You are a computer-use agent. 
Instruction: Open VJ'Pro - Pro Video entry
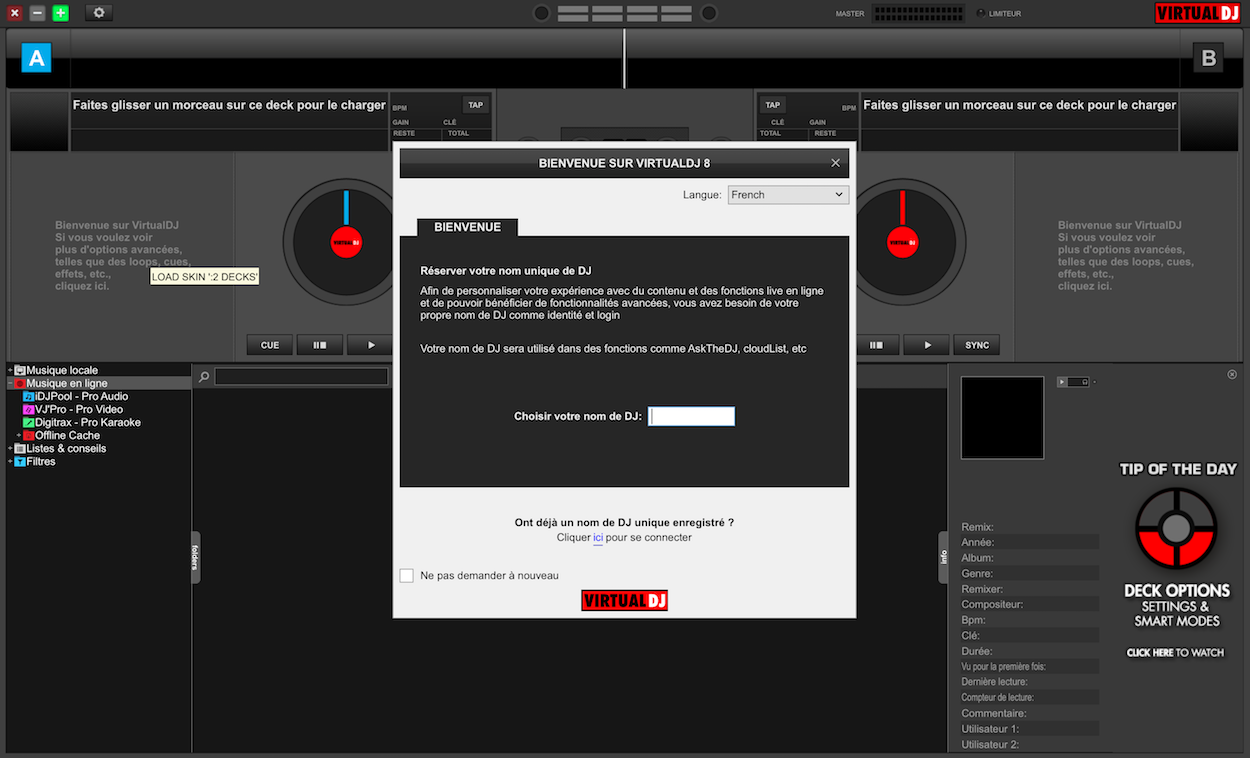tap(79, 409)
